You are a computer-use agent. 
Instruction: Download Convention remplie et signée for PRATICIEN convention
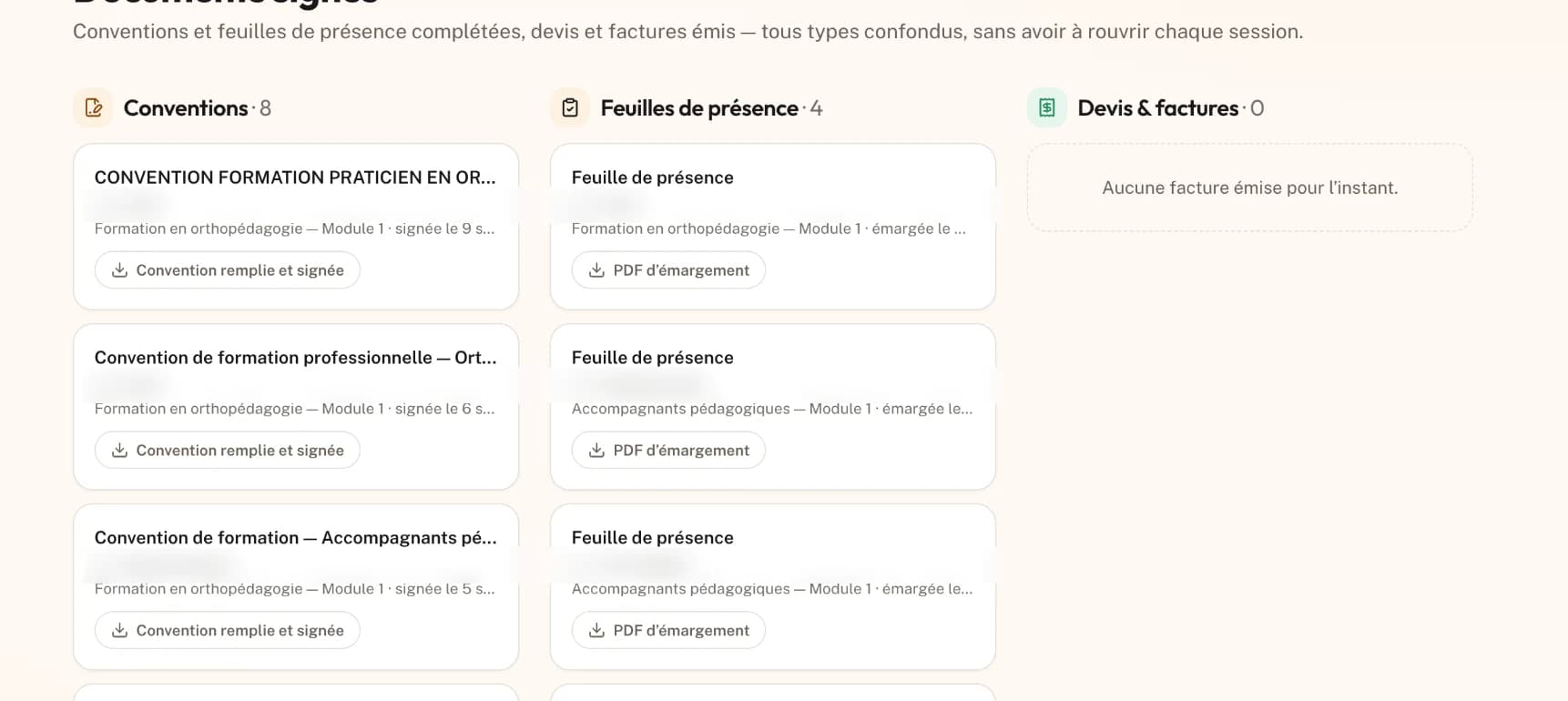click(x=228, y=270)
